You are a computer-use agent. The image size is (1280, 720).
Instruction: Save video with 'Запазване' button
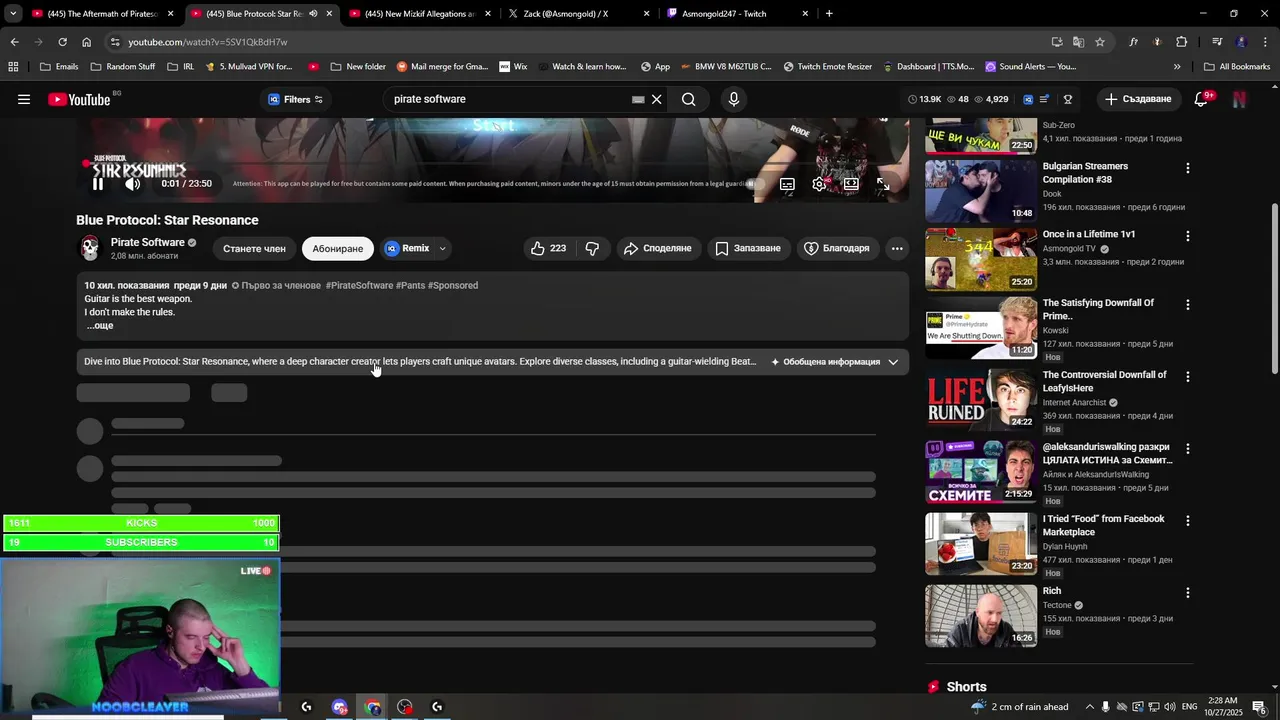(x=747, y=248)
